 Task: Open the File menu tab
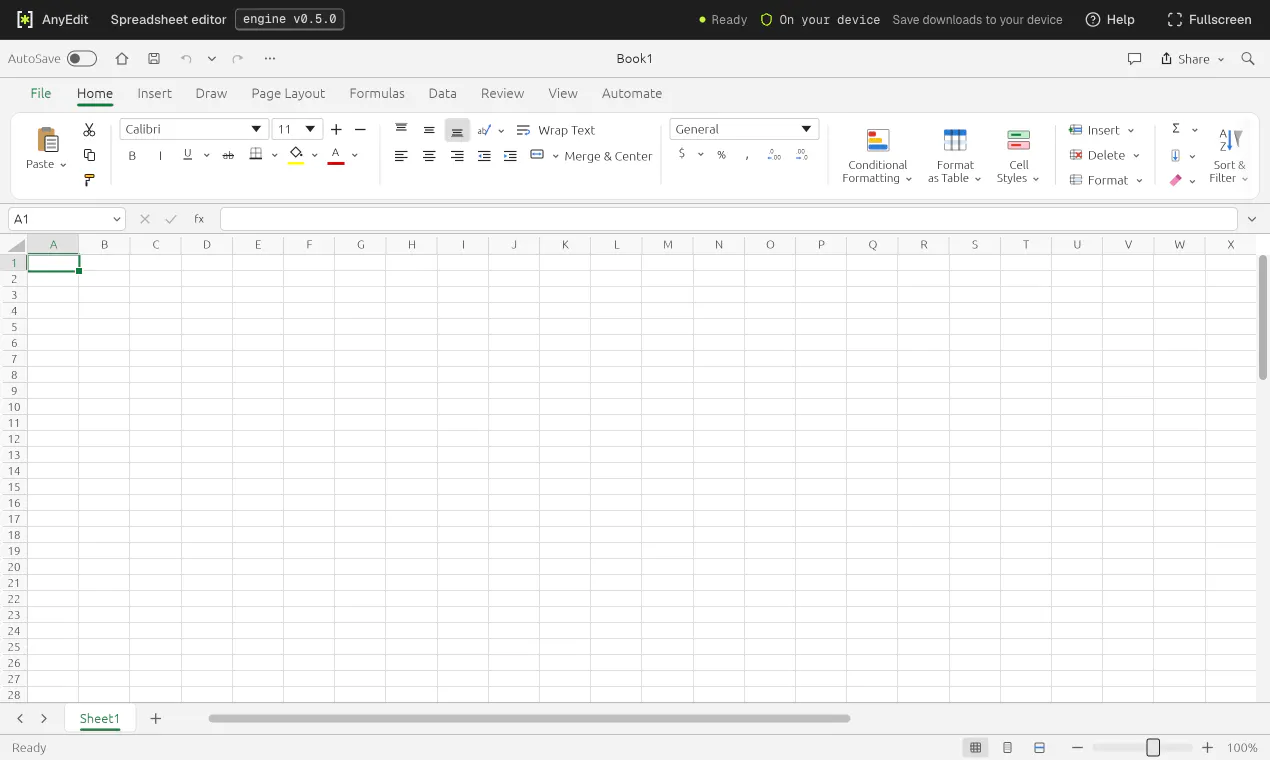coord(41,93)
